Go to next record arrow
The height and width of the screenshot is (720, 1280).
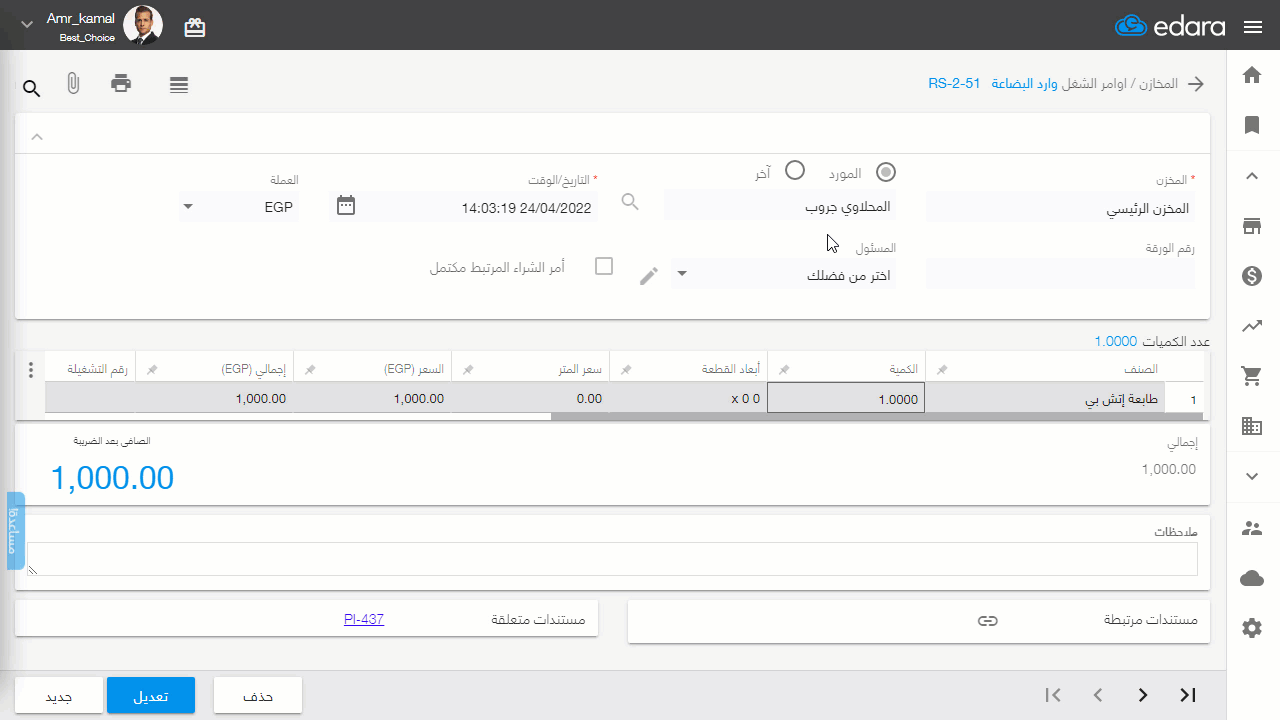pyautogui.click(x=1143, y=695)
